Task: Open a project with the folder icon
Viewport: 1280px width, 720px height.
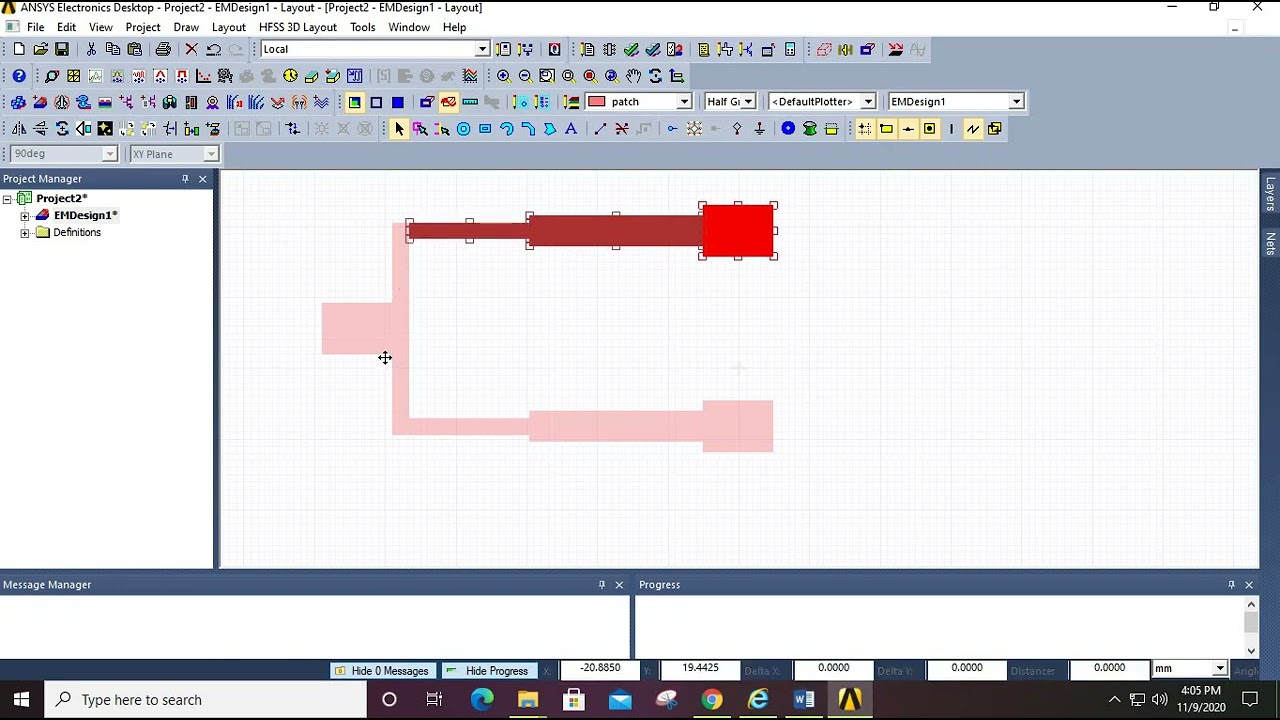Action: [41, 49]
